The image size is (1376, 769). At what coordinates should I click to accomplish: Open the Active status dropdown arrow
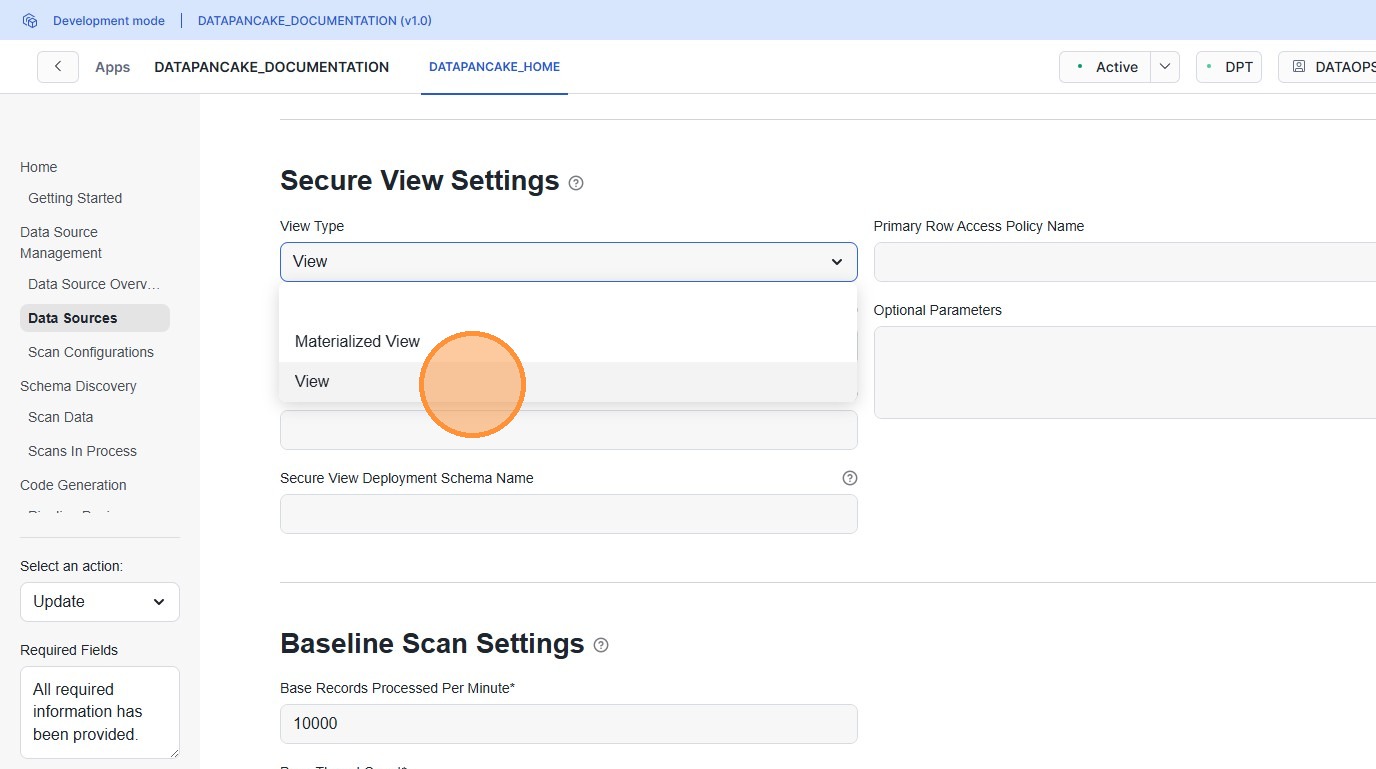(1165, 67)
